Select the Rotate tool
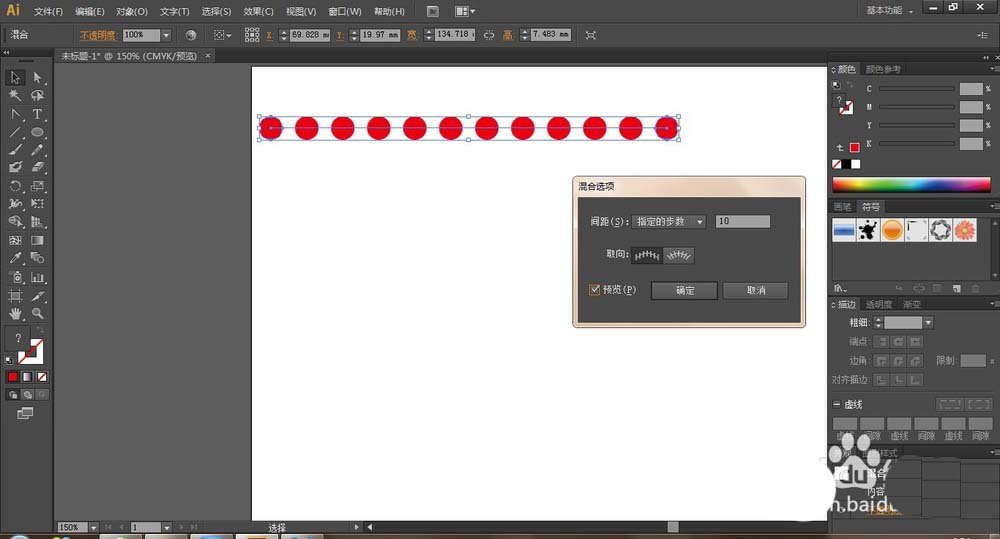The width and height of the screenshot is (1000, 539). [15, 186]
